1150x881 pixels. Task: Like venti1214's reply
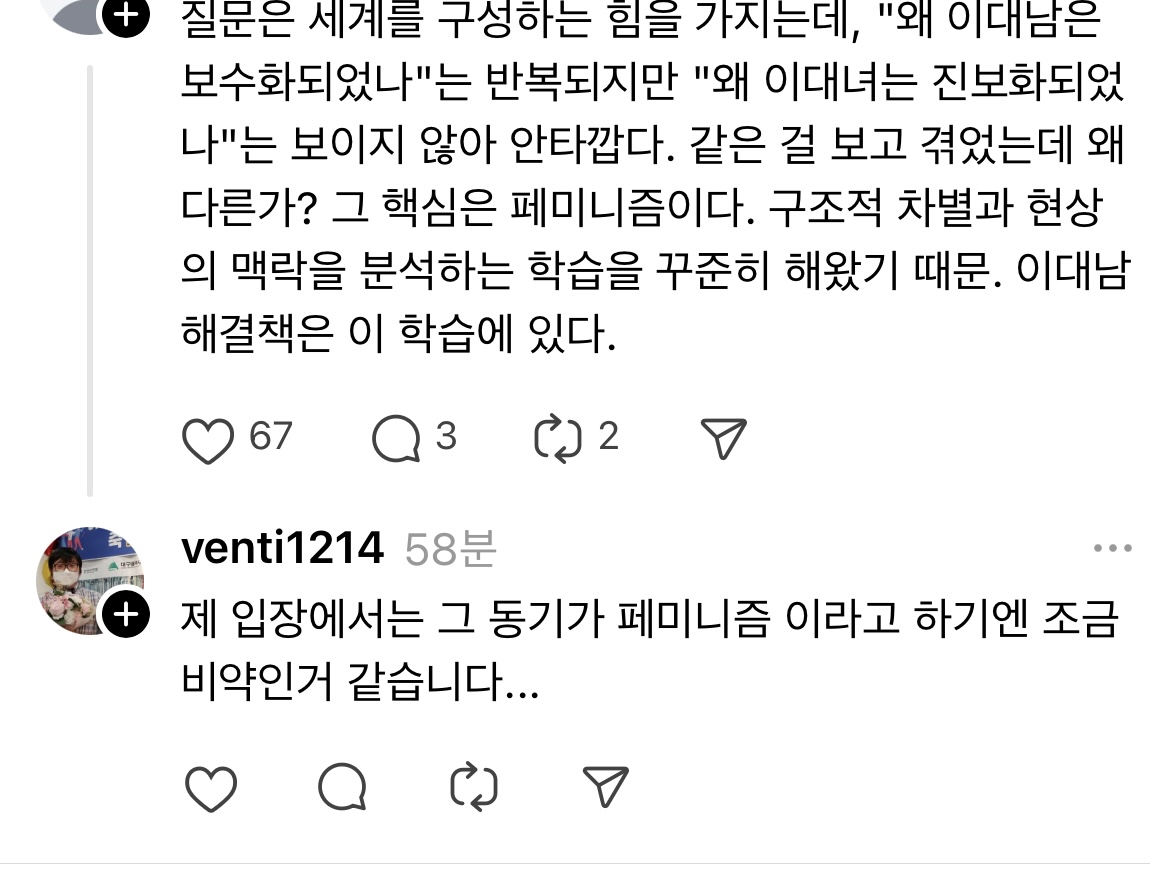click(210, 788)
